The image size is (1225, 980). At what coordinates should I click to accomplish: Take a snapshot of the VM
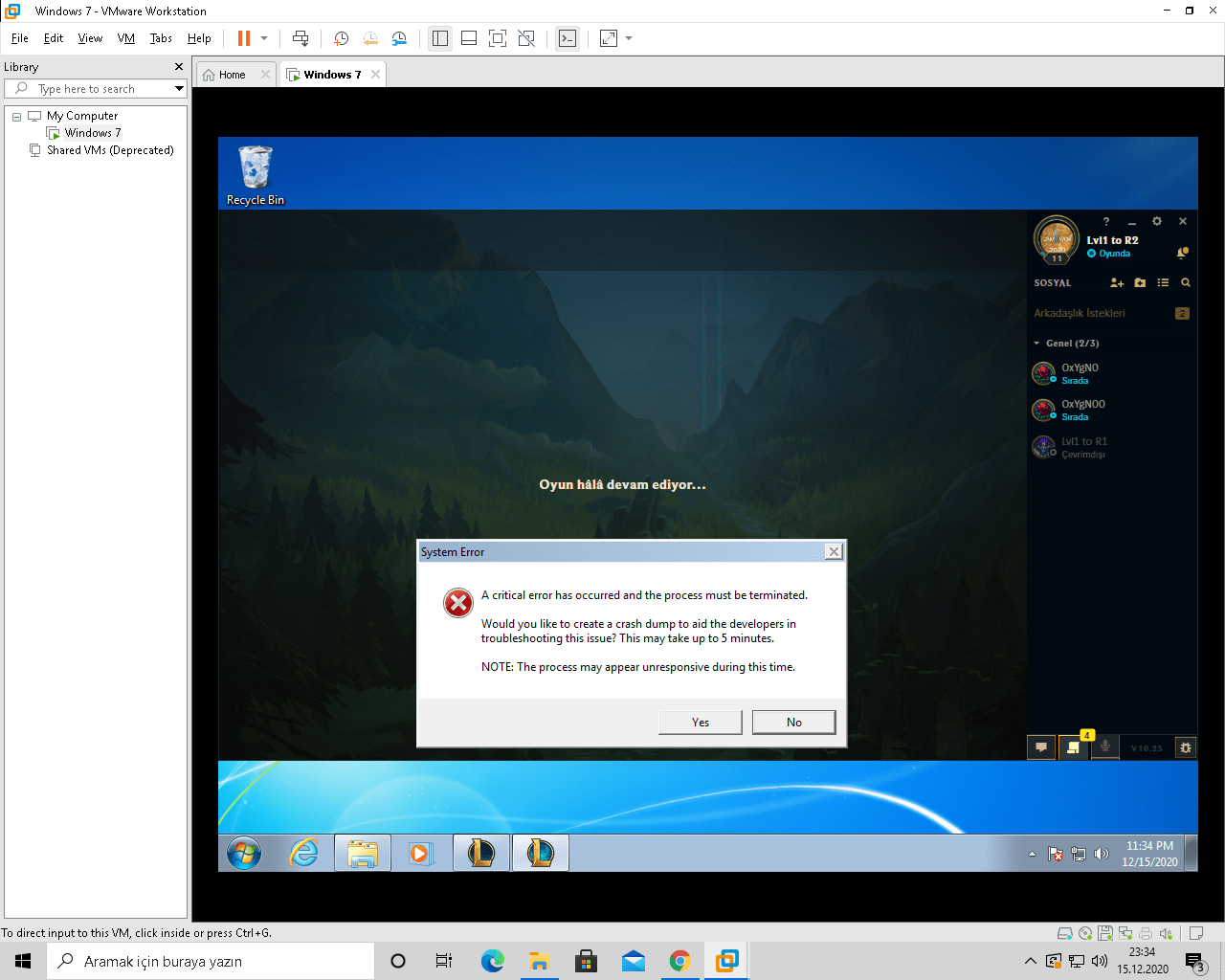(x=341, y=38)
